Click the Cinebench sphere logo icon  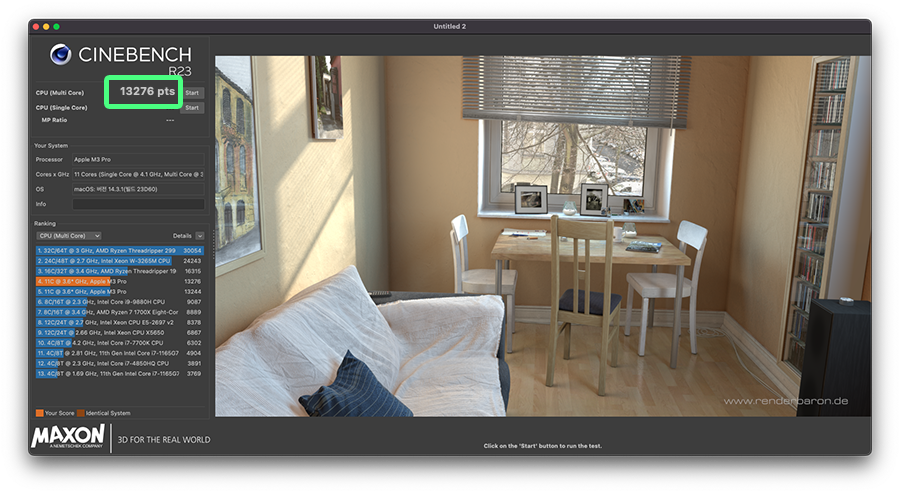point(61,55)
